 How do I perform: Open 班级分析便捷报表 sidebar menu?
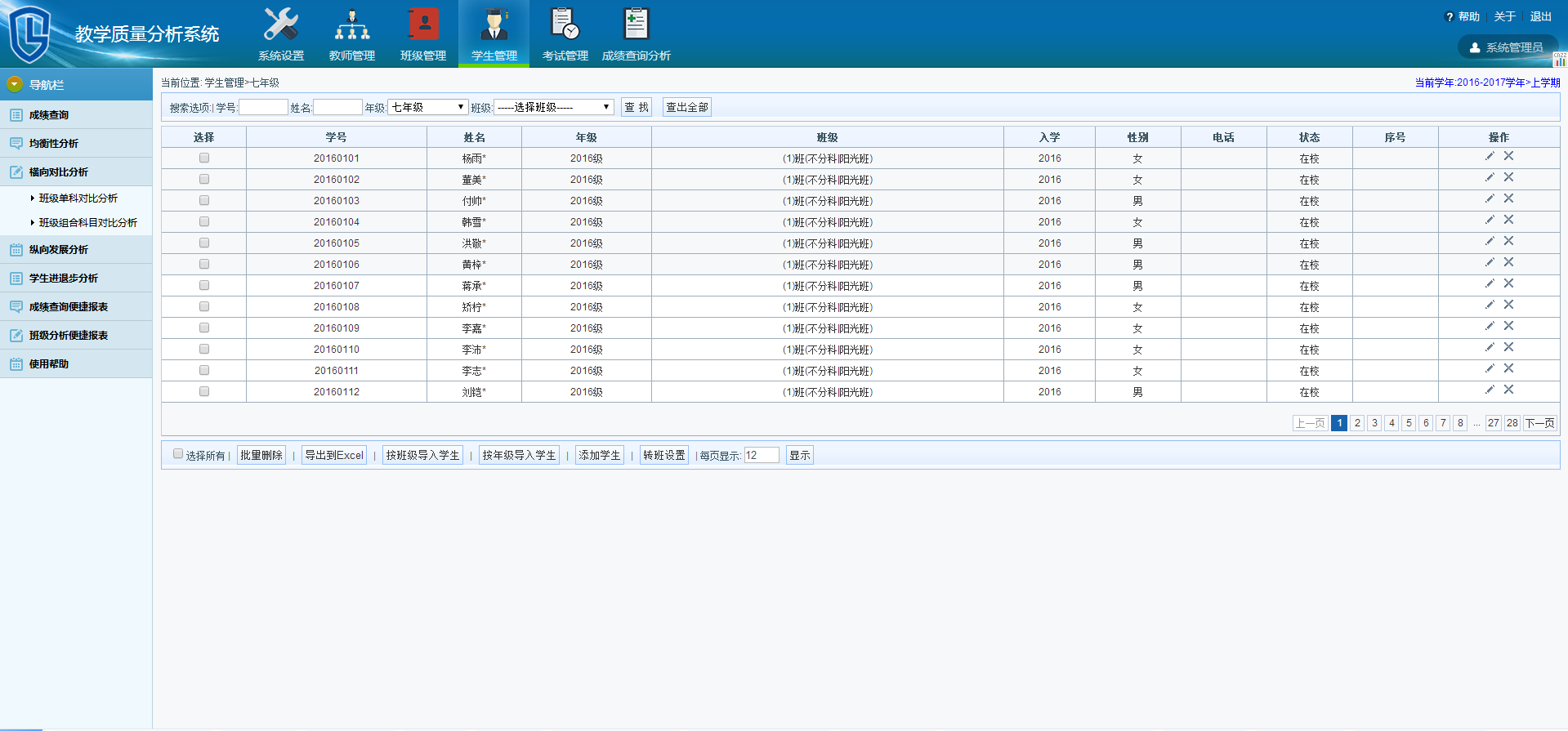point(76,335)
